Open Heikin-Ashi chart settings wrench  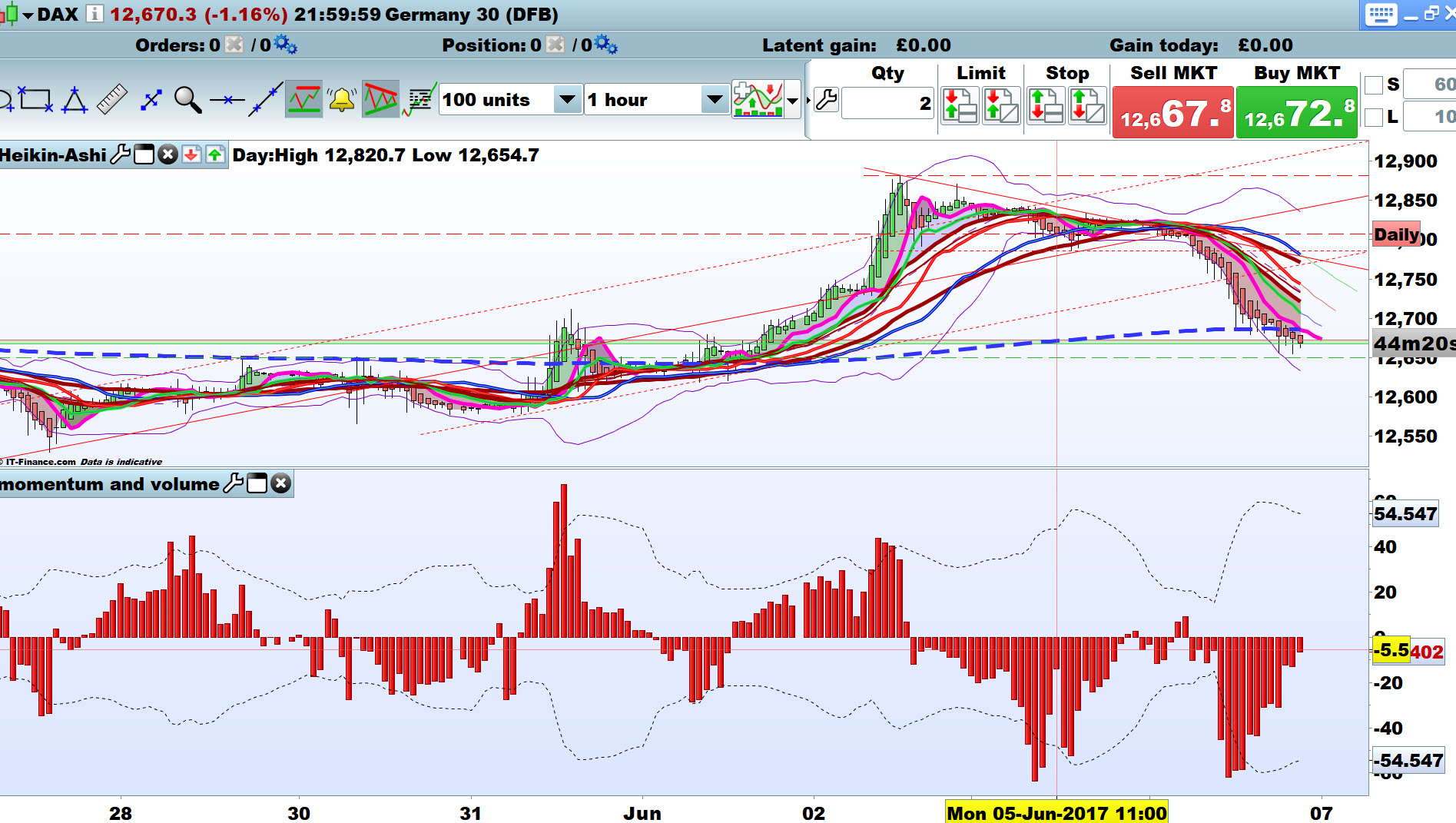point(121,154)
